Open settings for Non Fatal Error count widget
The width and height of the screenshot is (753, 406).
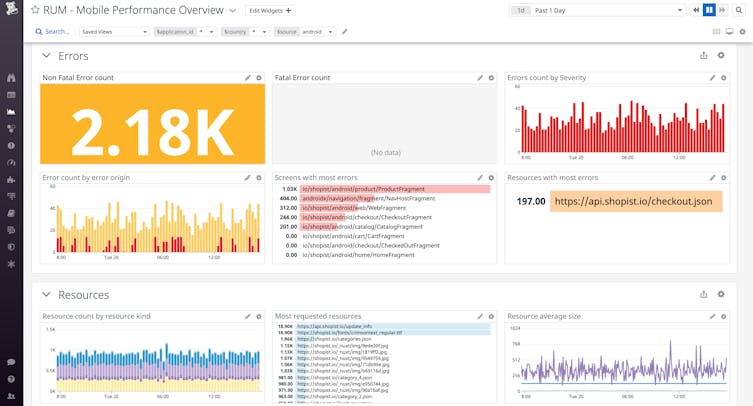pos(259,78)
